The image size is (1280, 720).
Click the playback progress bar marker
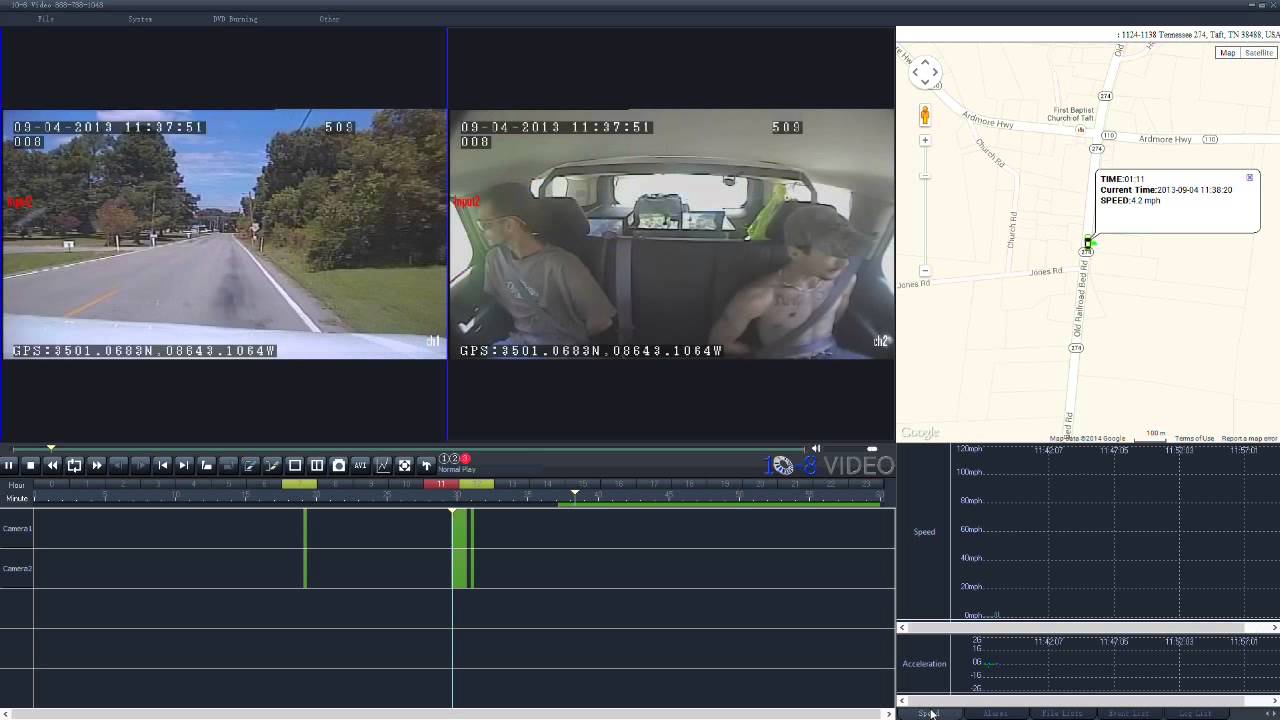click(51, 448)
